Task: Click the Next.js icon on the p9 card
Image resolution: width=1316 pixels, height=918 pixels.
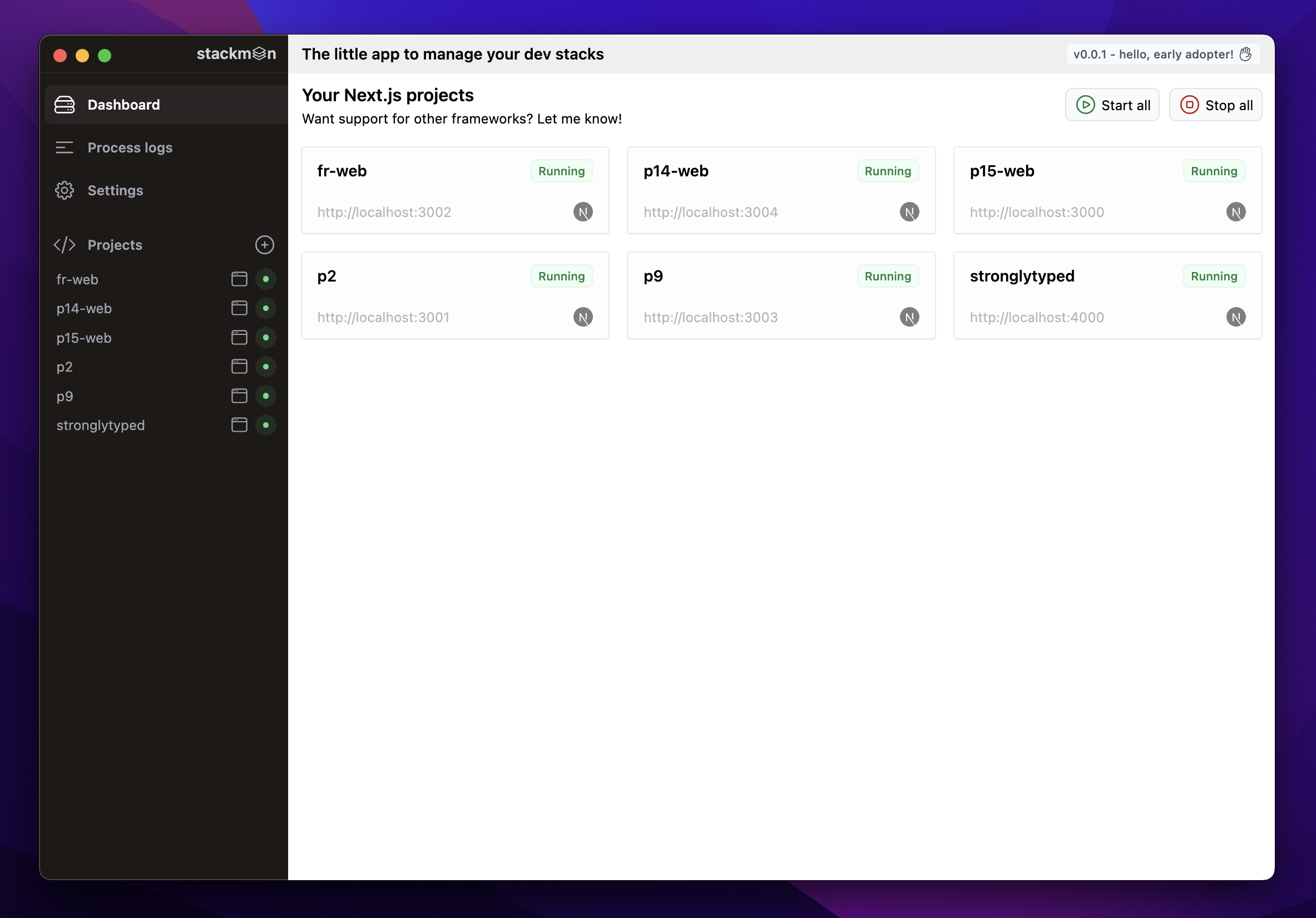Action: point(909,317)
